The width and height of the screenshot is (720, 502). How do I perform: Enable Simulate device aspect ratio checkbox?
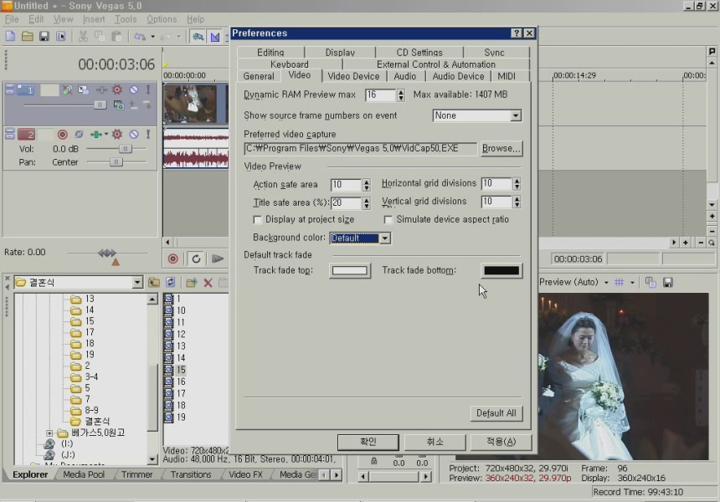tap(388, 220)
